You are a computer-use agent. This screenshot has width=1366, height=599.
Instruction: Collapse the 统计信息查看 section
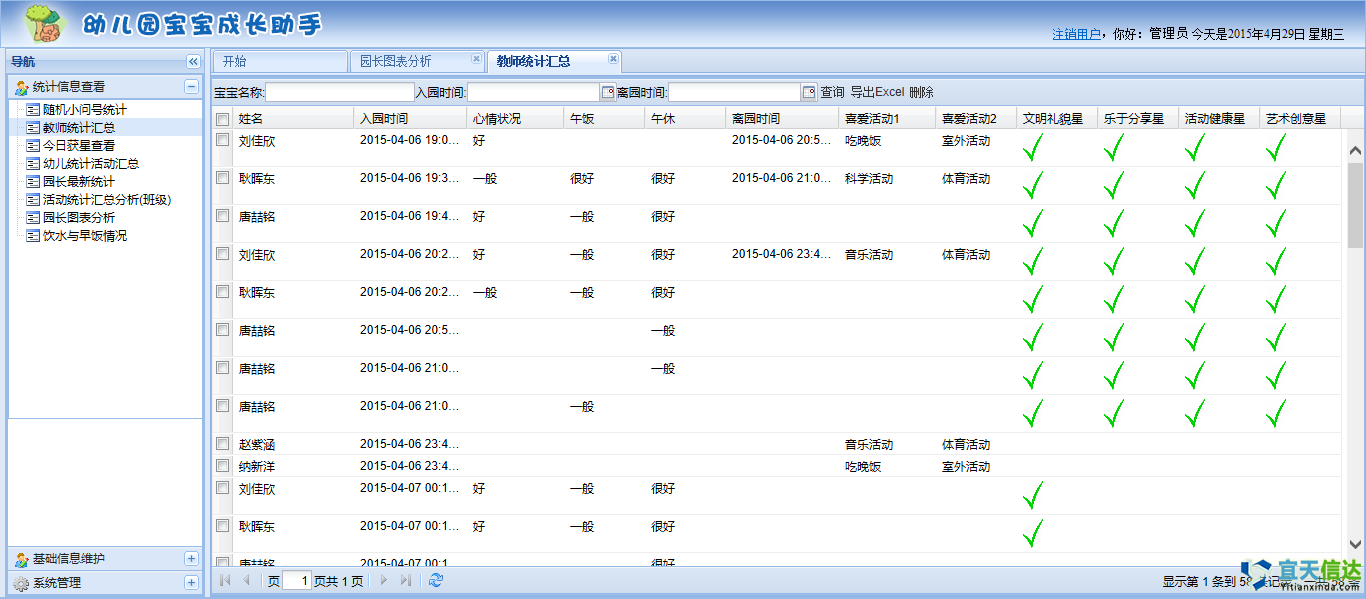tap(190, 85)
